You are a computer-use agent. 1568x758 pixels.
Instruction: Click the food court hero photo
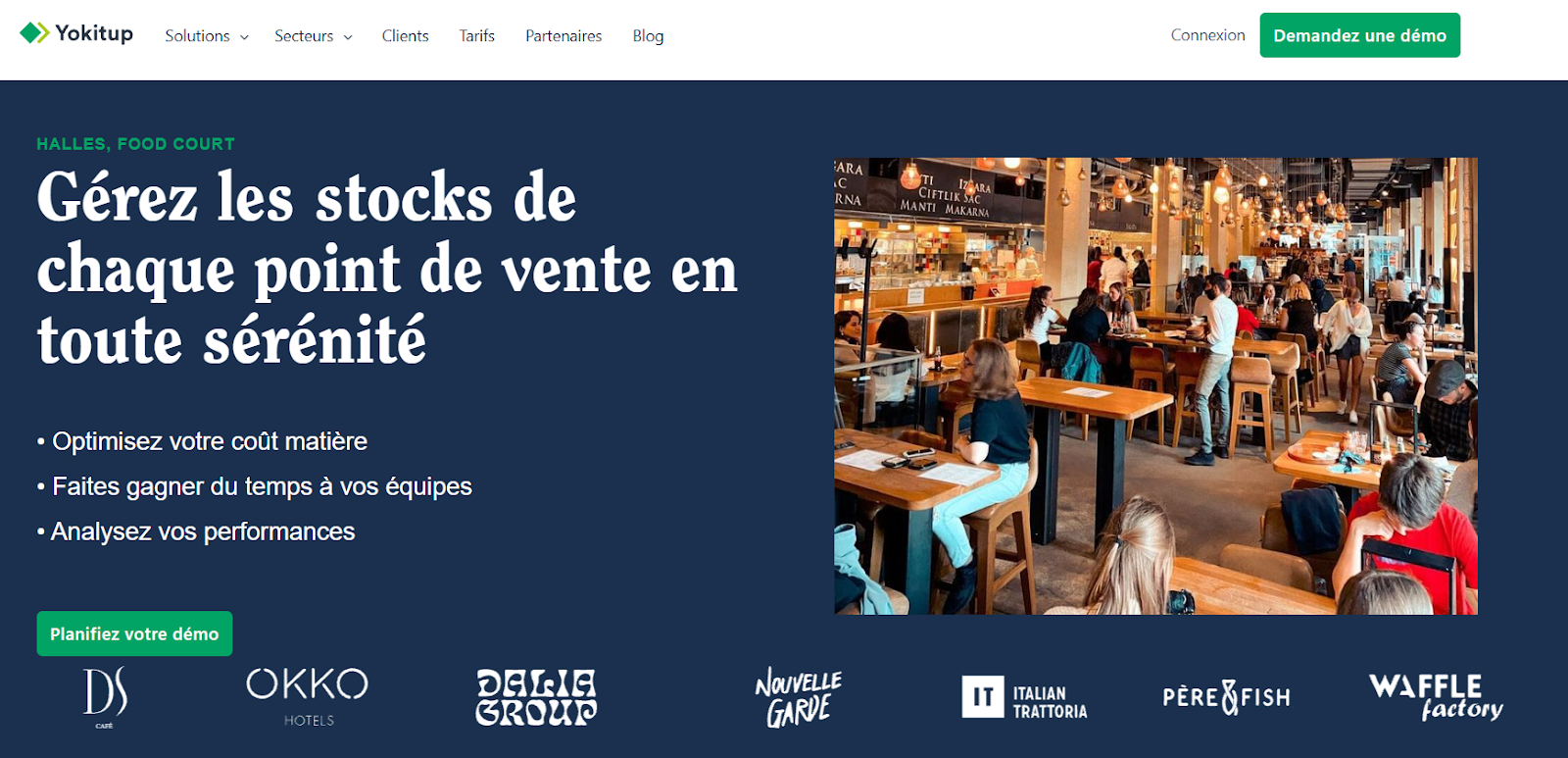(1155, 386)
